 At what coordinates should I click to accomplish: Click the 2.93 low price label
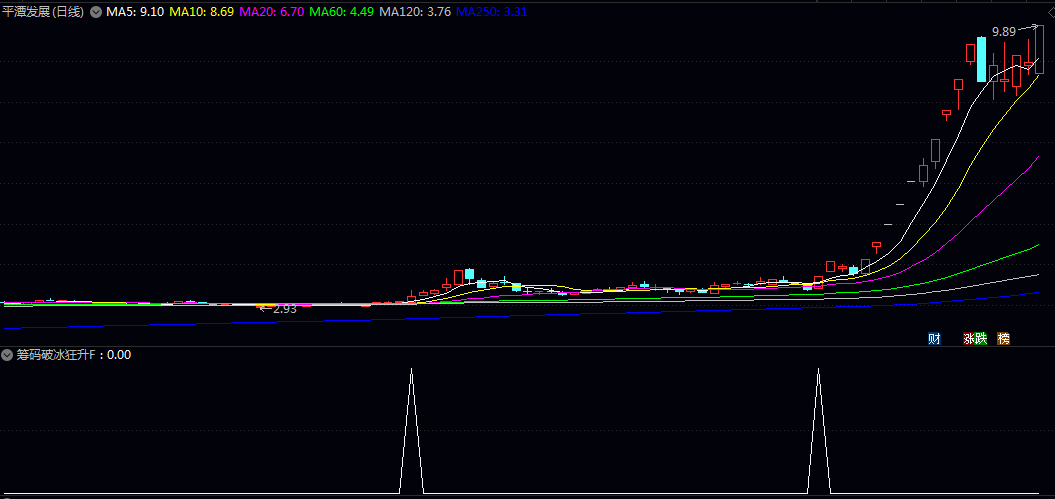(285, 309)
